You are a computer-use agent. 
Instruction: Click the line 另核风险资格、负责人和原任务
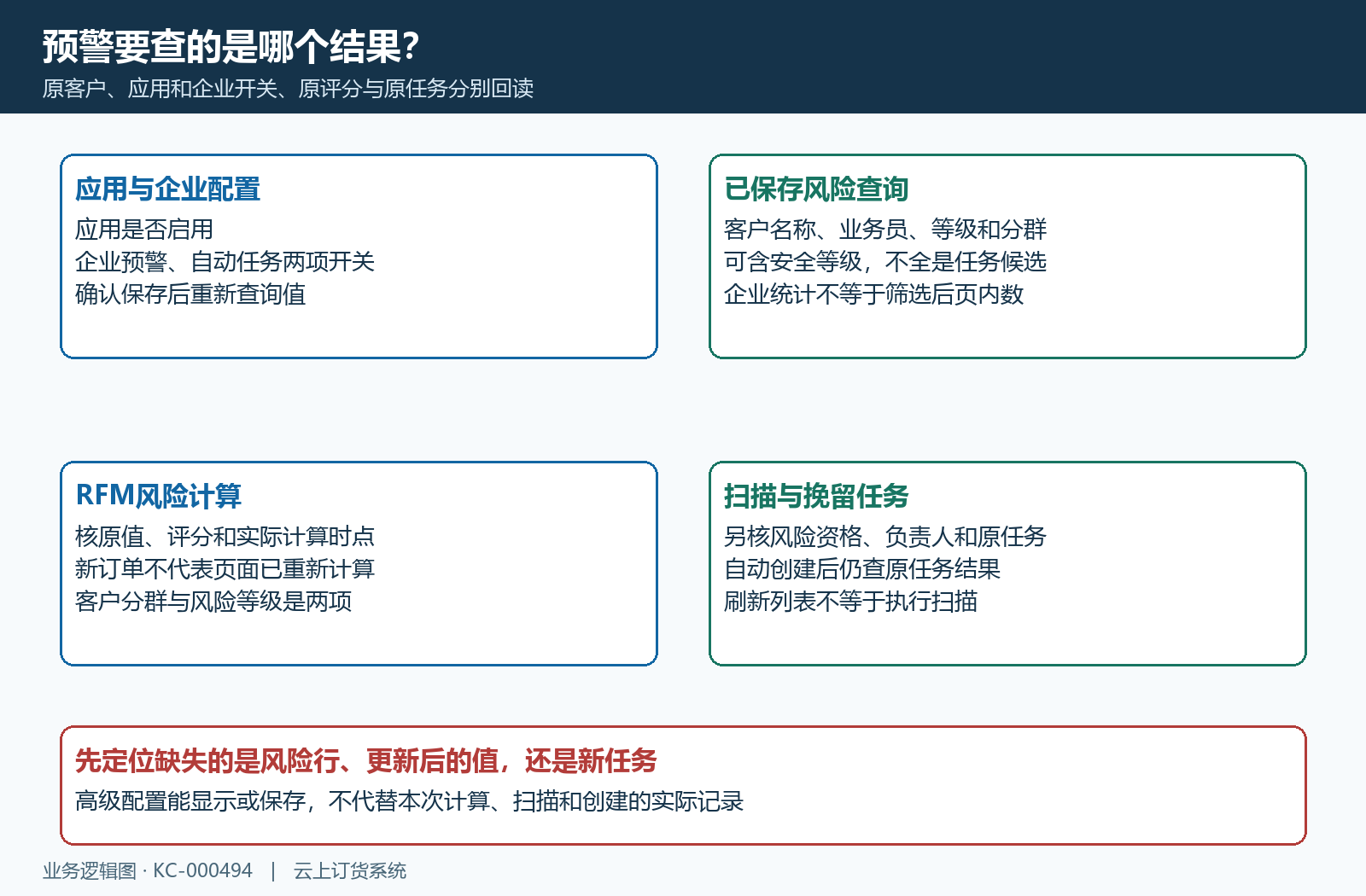pyautogui.click(x=885, y=537)
